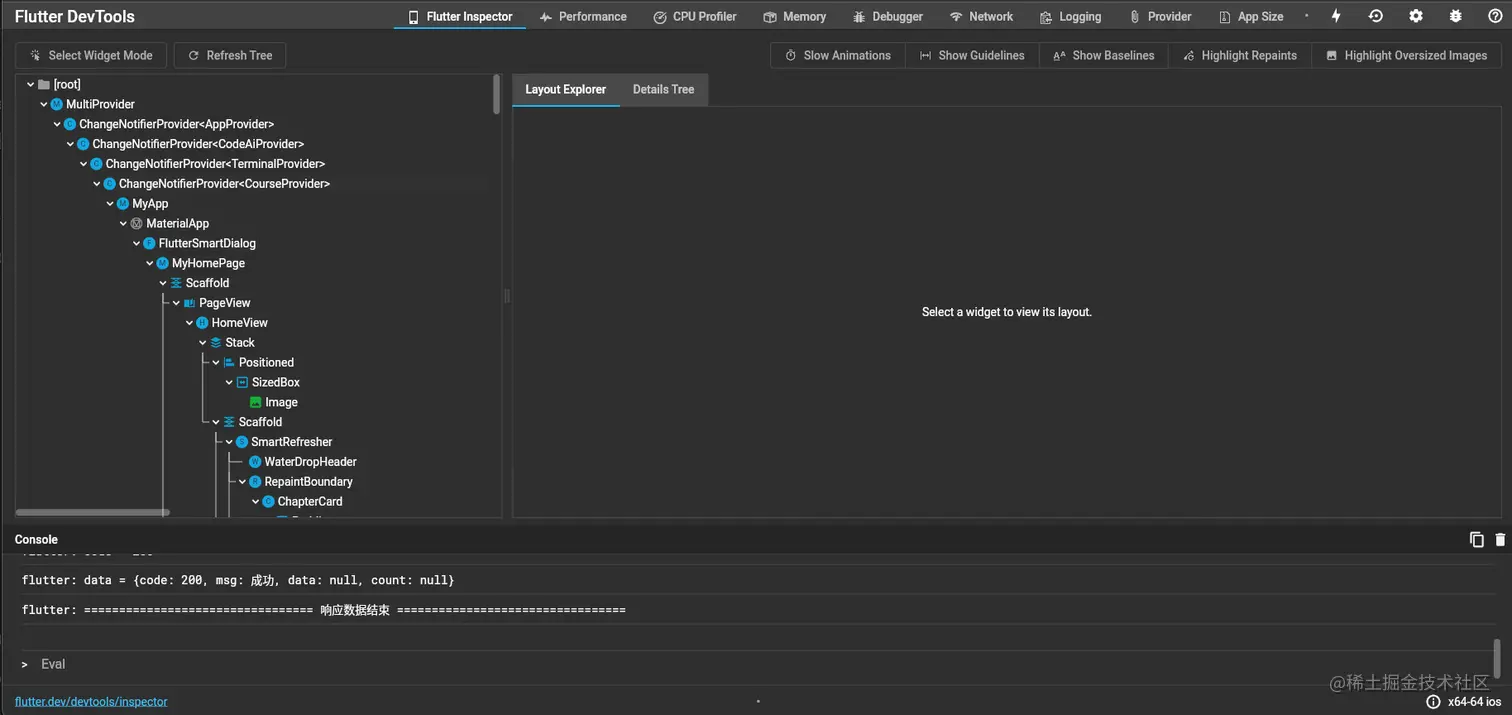Toggle Highlight Oversized Images

(1406, 55)
